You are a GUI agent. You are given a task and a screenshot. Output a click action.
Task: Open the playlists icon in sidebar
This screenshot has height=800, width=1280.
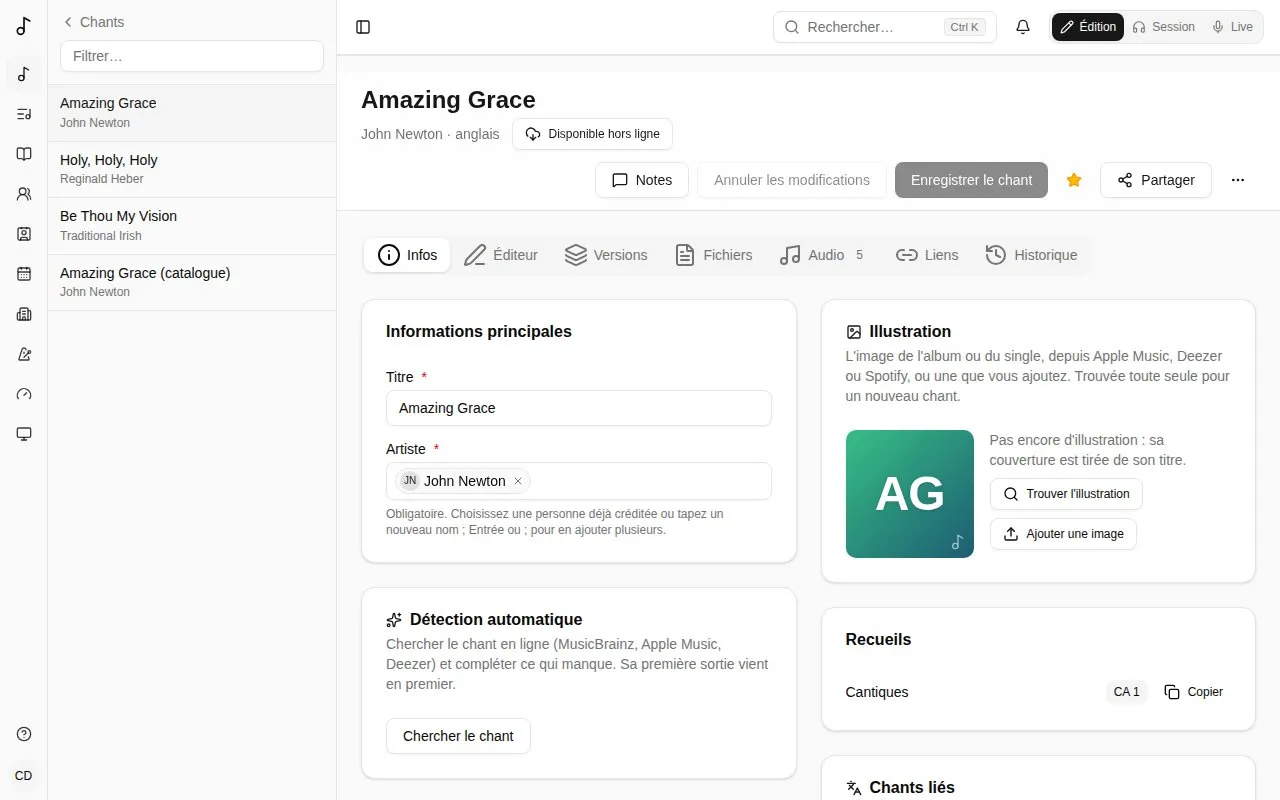pos(24,114)
